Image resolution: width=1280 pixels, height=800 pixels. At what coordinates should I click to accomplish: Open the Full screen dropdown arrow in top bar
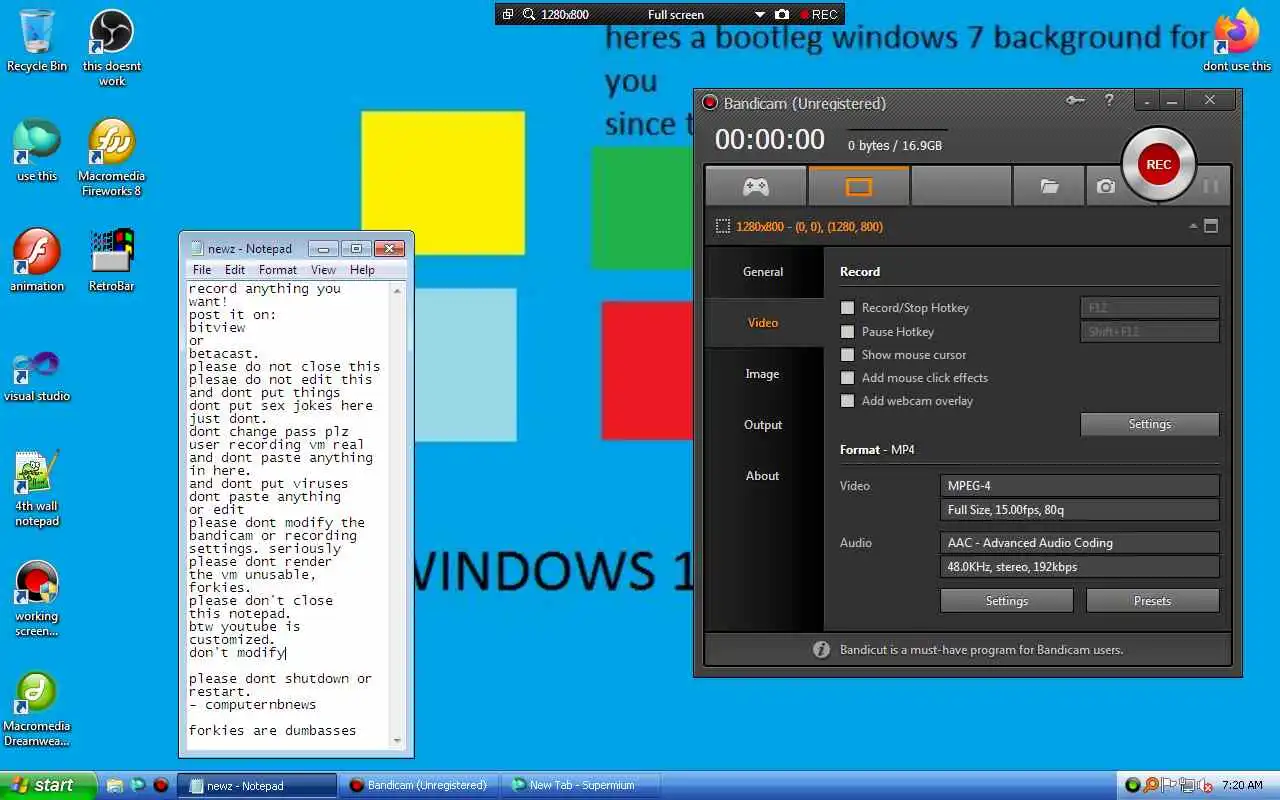coord(760,15)
